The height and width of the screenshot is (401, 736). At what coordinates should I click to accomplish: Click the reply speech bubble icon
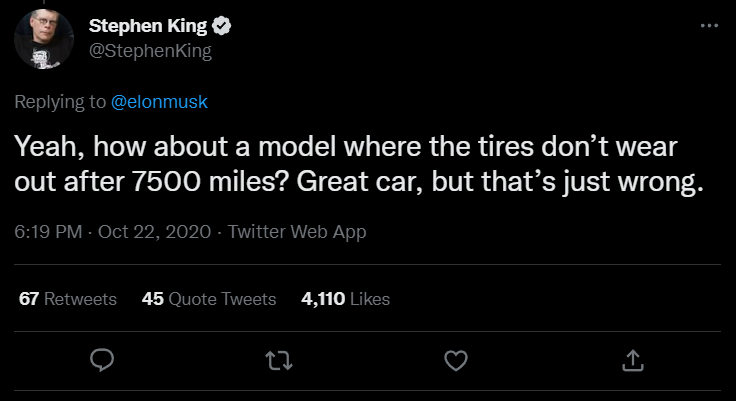[x=103, y=360]
